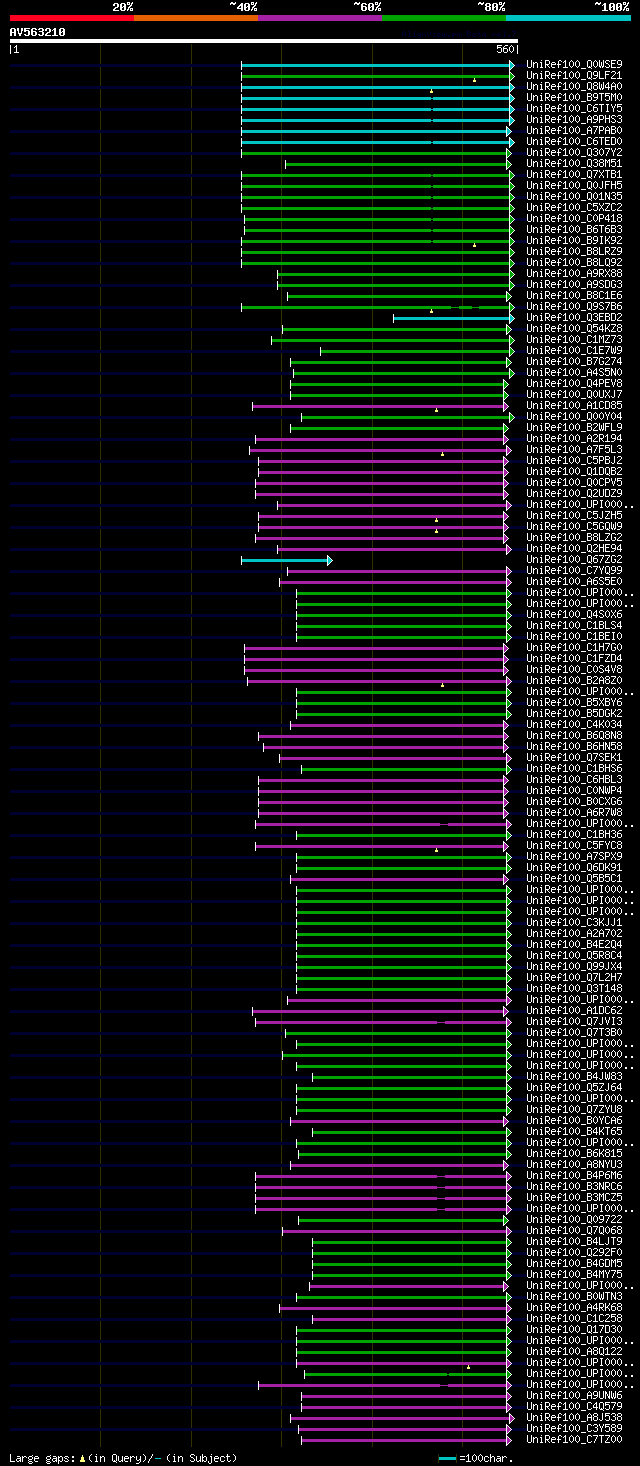Open hit UniRef100_Q0WSE9

click(x=574, y=64)
